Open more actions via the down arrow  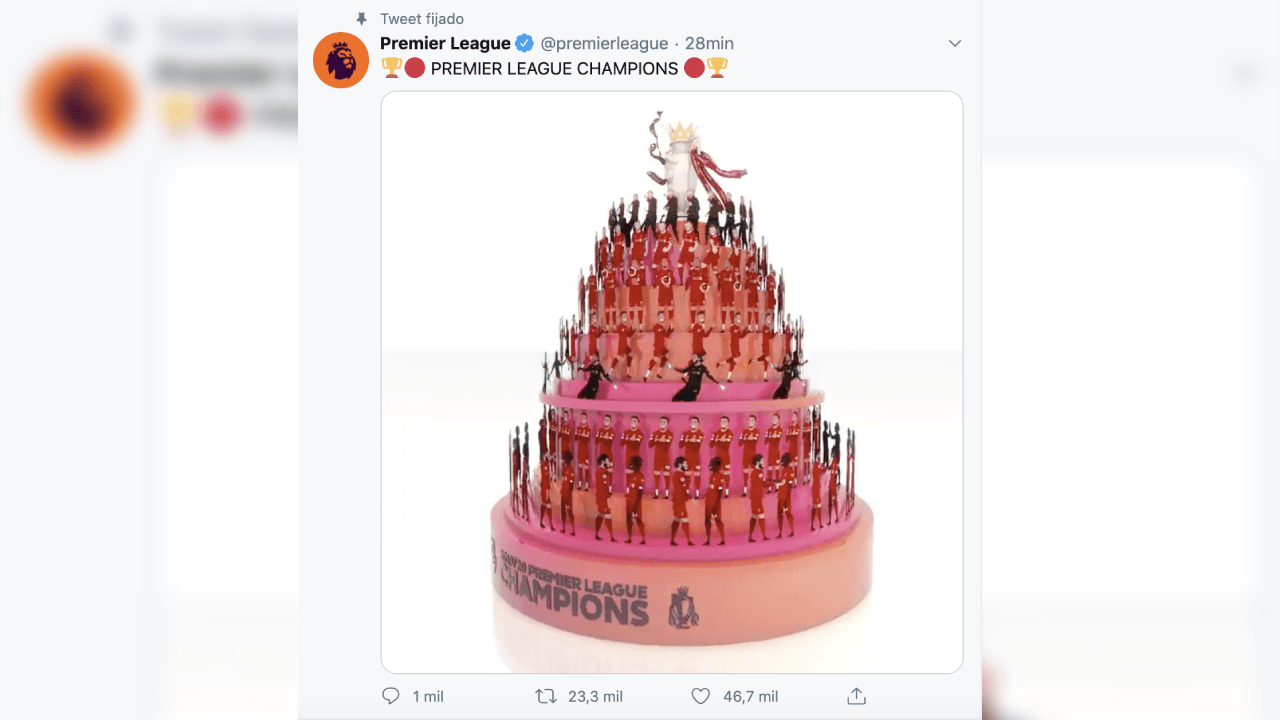click(955, 43)
